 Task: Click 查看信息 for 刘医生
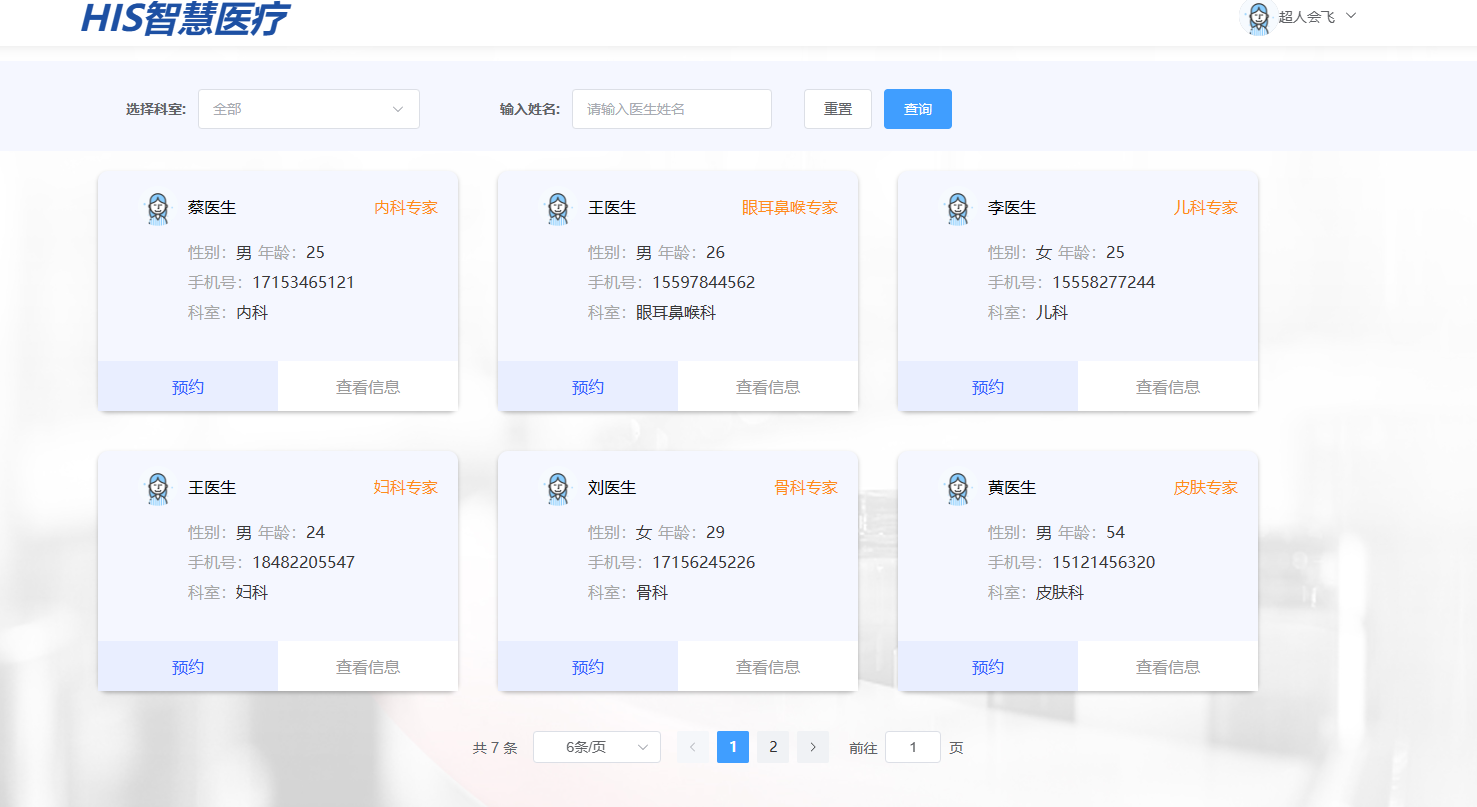[x=768, y=666]
